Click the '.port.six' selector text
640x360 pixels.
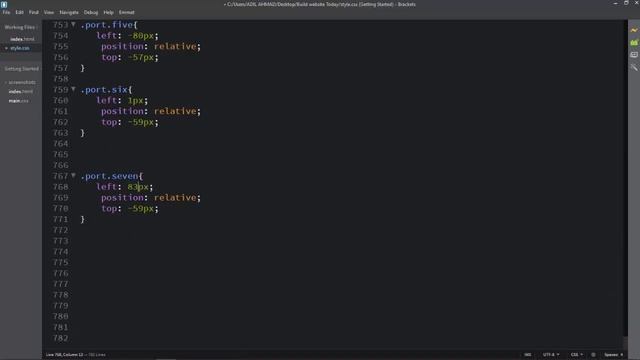[104, 89]
